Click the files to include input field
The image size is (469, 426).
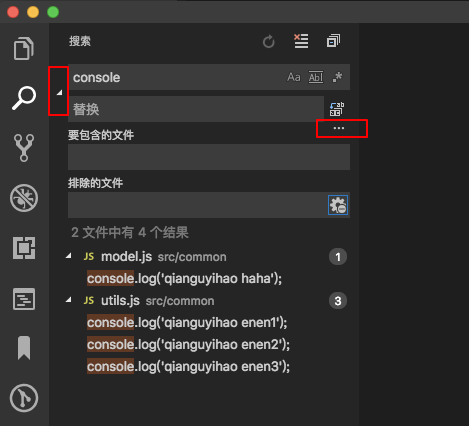pos(209,157)
